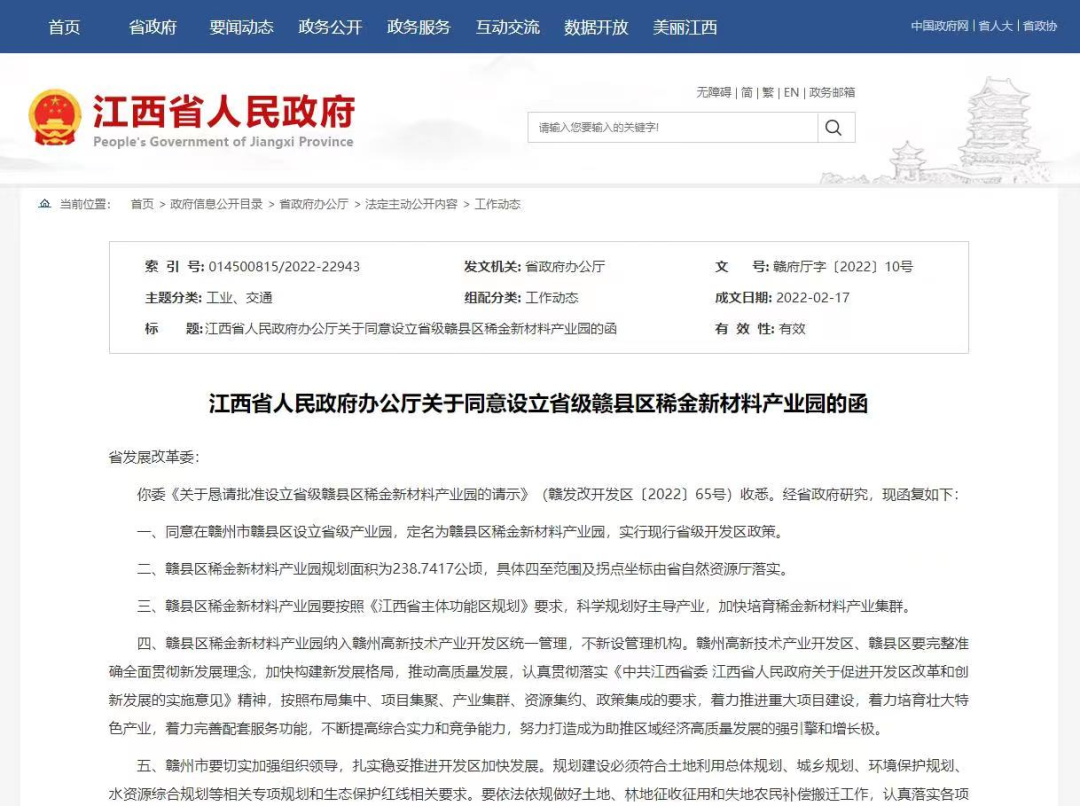Image resolution: width=1080 pixels, height=806 pixels.
Task: Click the issuing agency value 省政府办公厅
Action: click(565, 267)
